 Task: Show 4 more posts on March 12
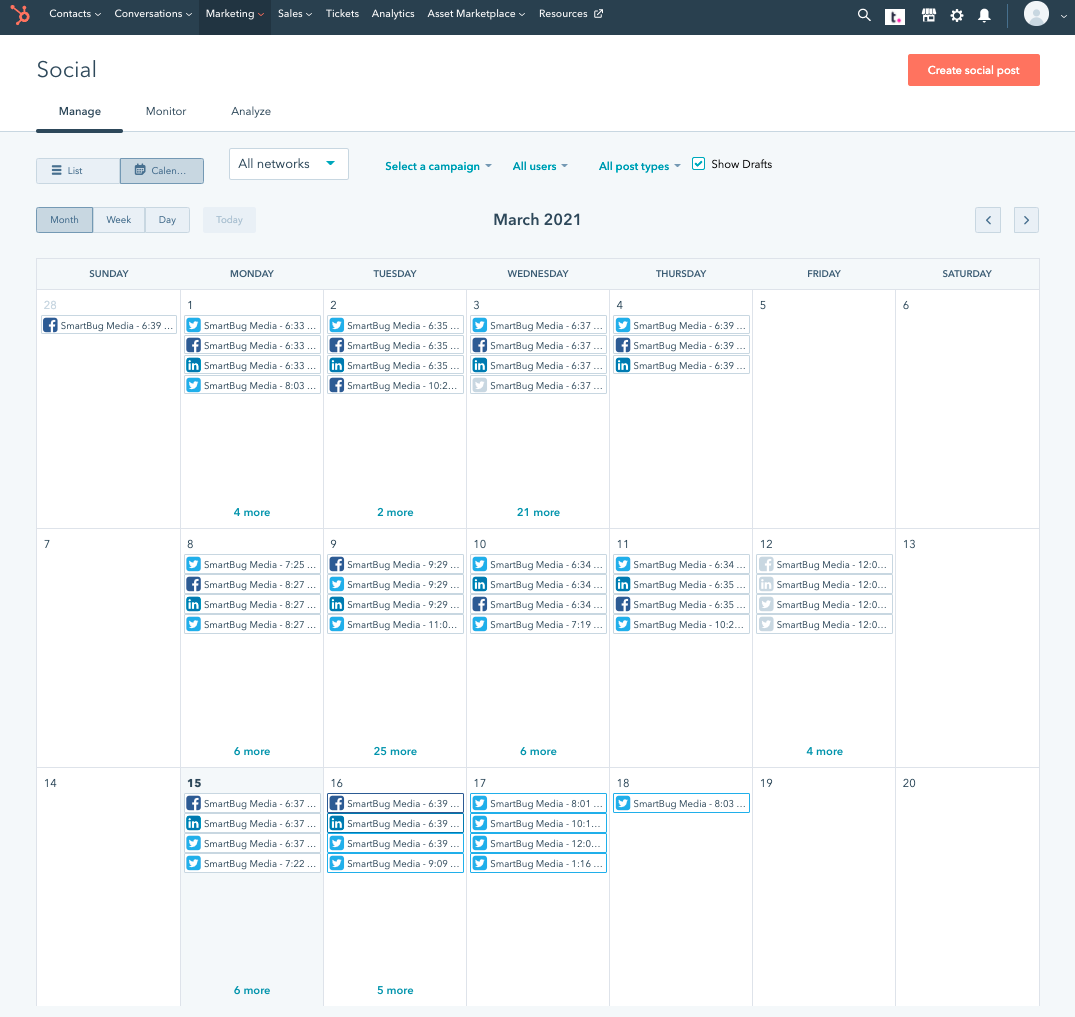tap(824, 752)
